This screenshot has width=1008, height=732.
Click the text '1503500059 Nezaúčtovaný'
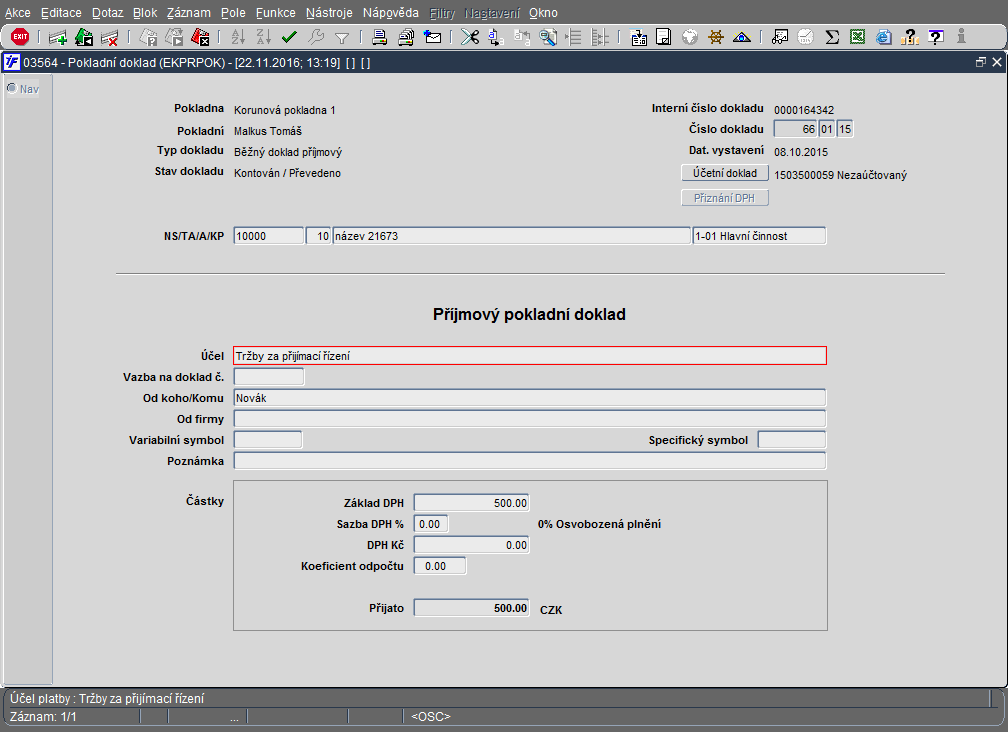pos(840,175)
